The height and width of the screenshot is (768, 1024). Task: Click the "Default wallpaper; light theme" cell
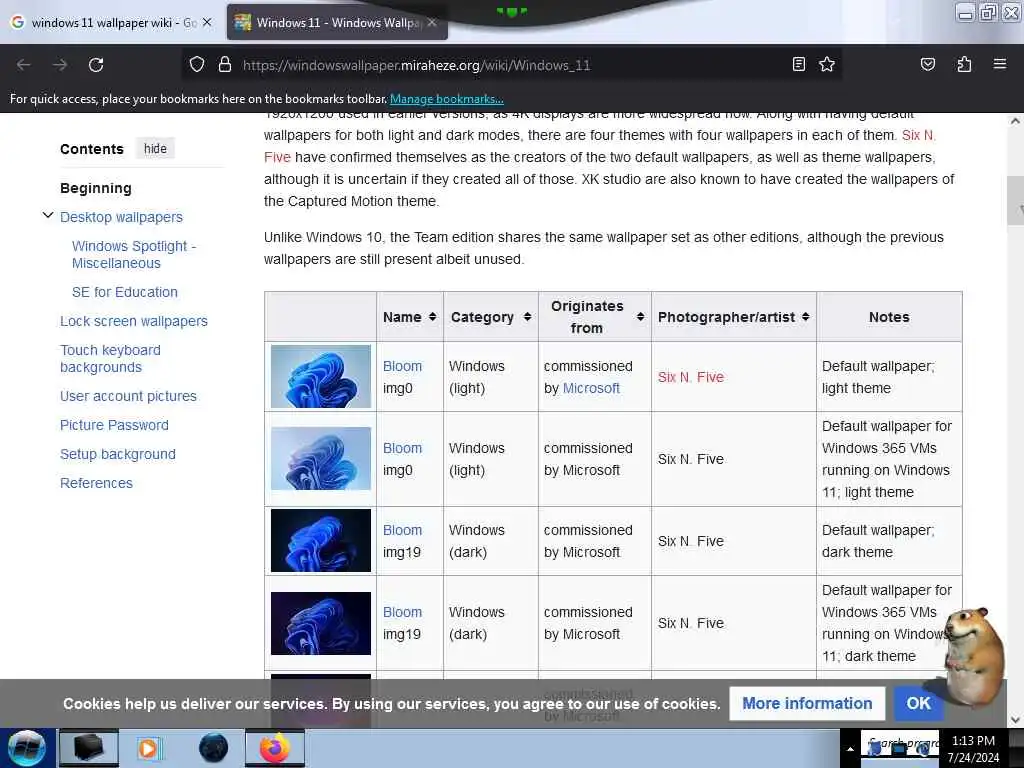click(x=889, y=377)
